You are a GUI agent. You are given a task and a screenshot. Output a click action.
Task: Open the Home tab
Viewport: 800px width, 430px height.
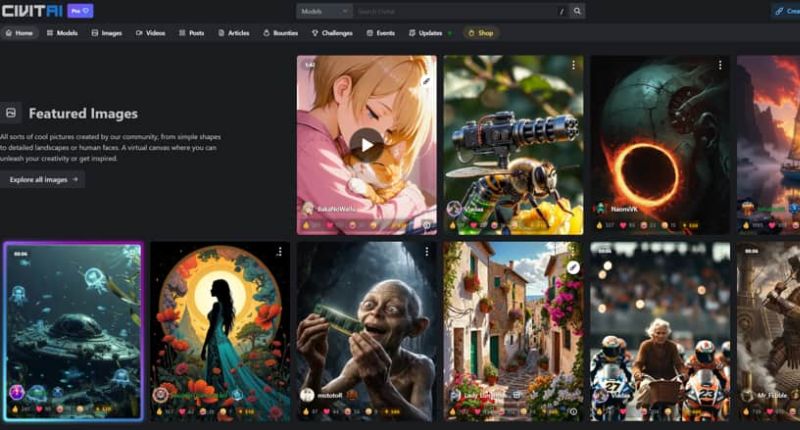pyautogui.click(x=19, y=33)
